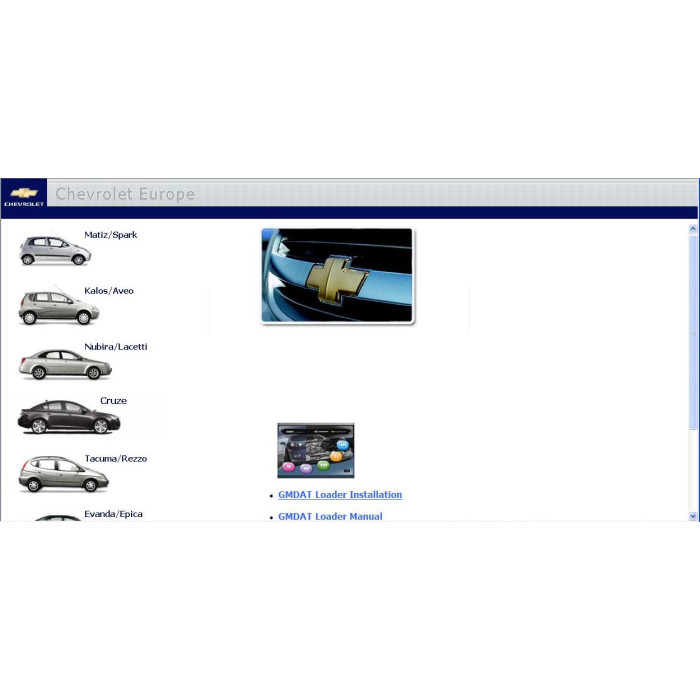Select the Kalos/Aveo car image

pos(58,308)
